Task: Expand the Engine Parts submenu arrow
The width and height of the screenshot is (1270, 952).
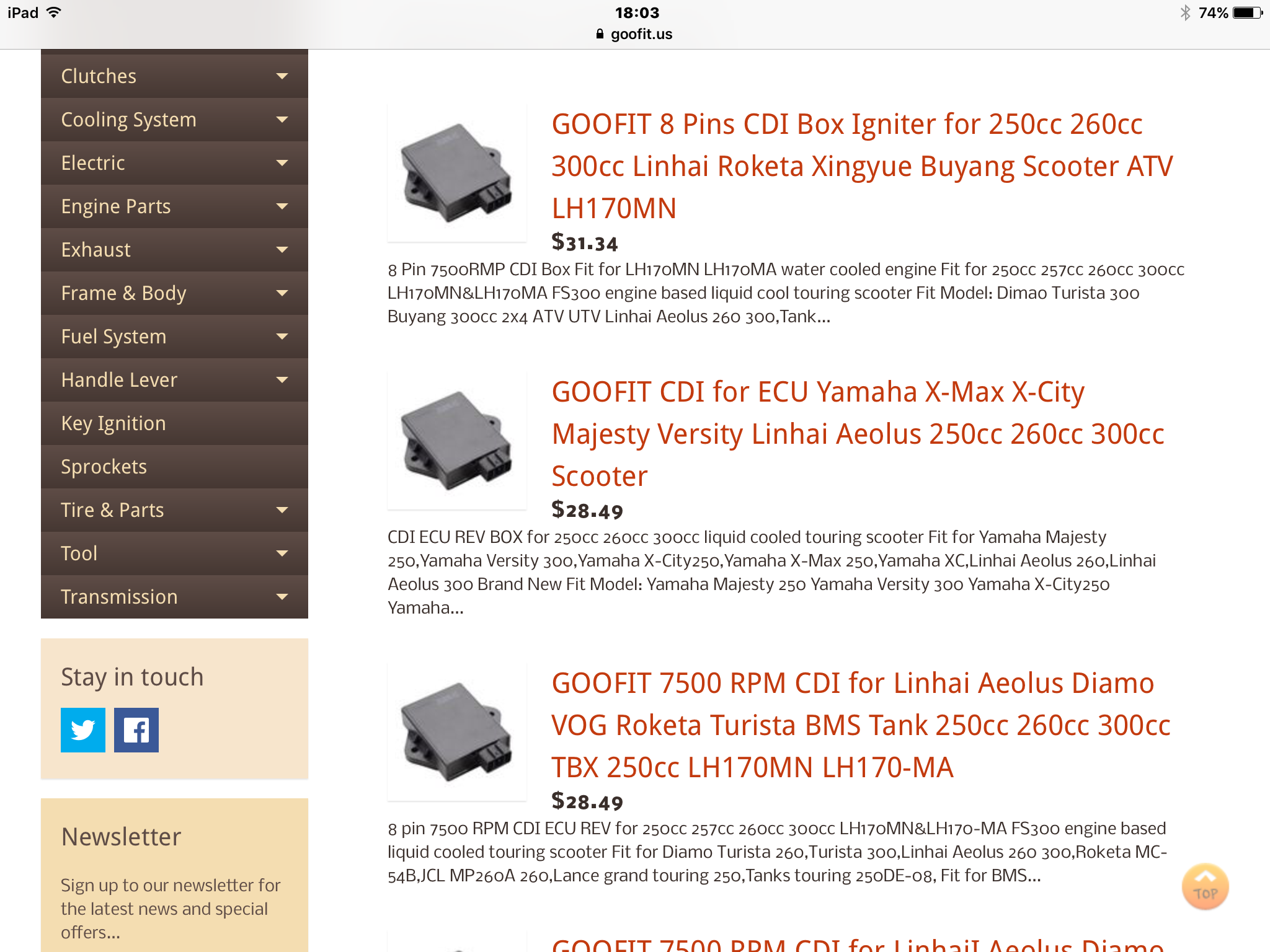Action: (282, 206)
